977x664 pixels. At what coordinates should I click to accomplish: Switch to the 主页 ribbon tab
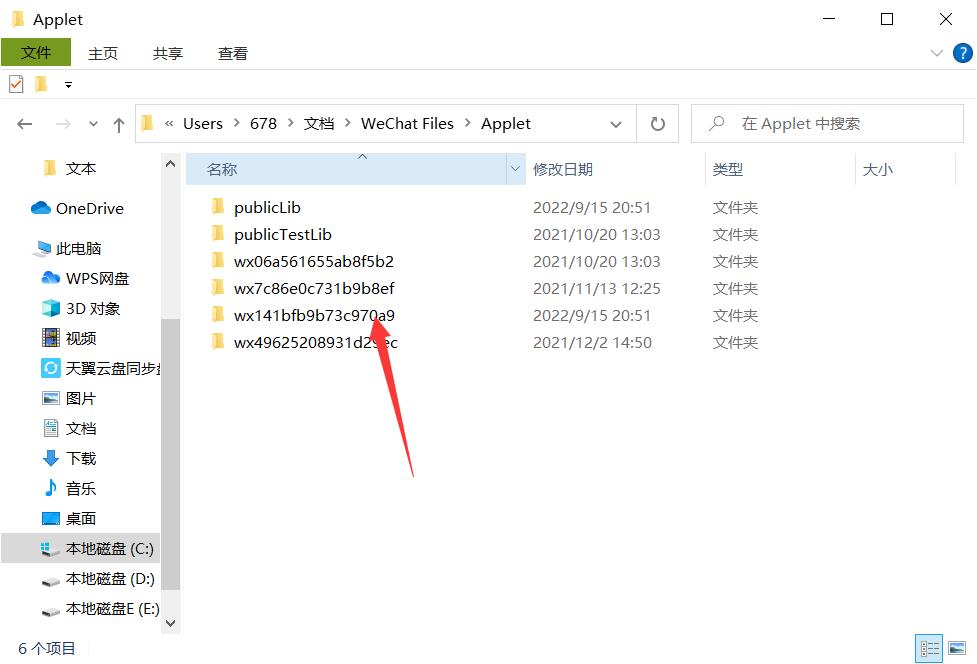pyautogui.click(x=103, y=54)
